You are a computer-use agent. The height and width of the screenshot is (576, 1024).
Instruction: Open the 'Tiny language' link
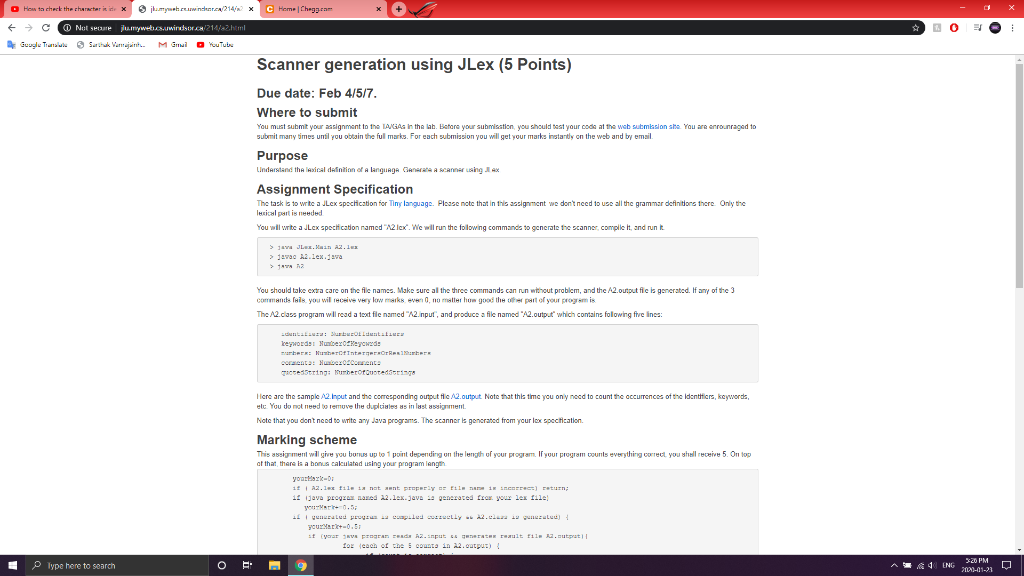tap(410, 204)
